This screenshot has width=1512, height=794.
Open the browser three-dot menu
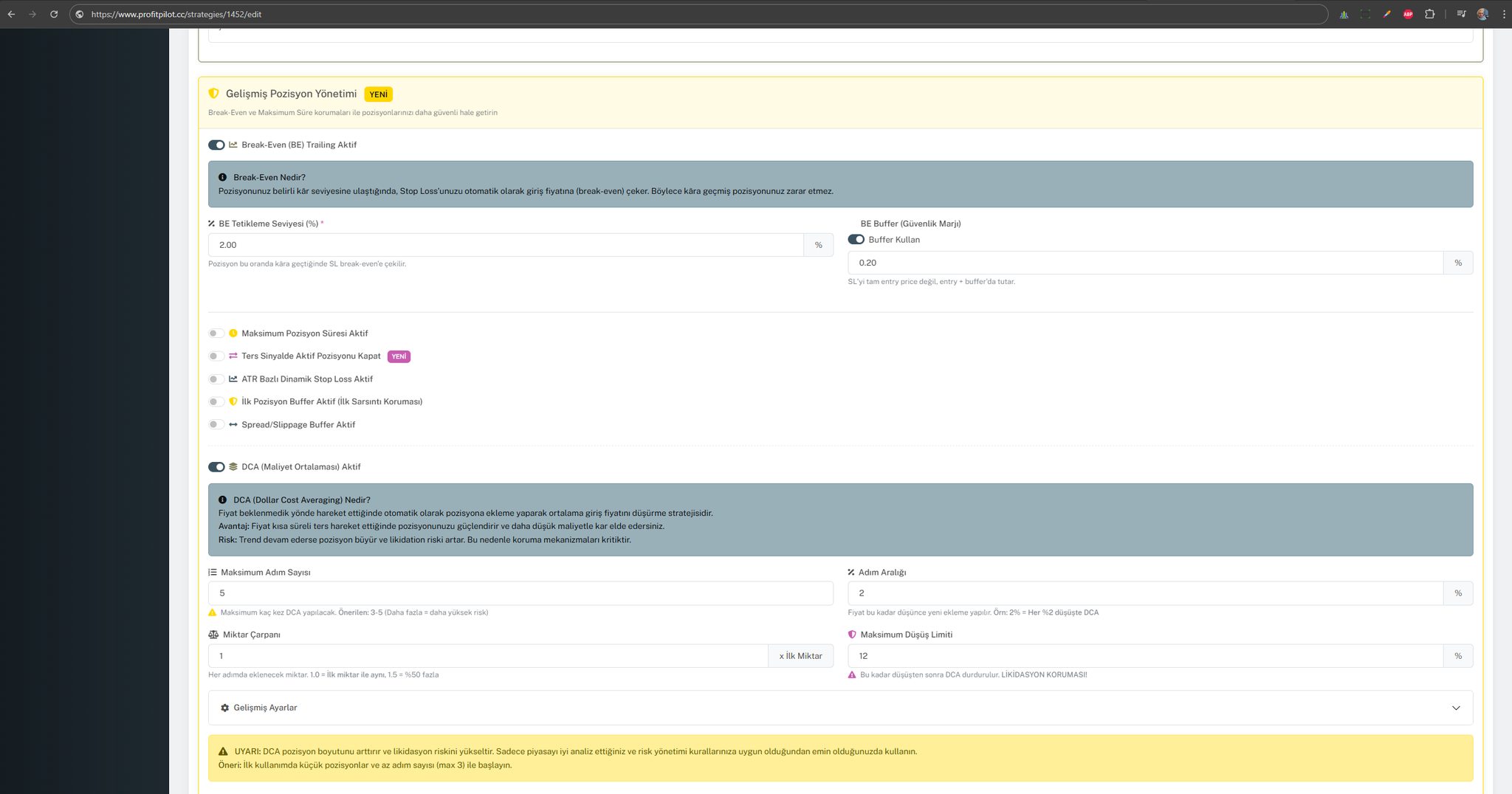point(1504,14)
